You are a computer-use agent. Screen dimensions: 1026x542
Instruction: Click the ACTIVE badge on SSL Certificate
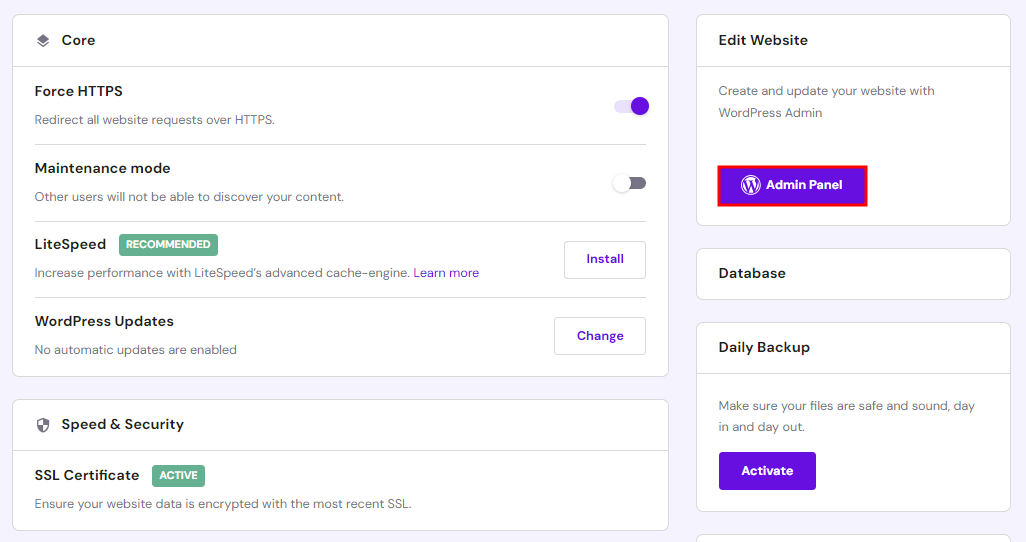click(x=178, y=476)
